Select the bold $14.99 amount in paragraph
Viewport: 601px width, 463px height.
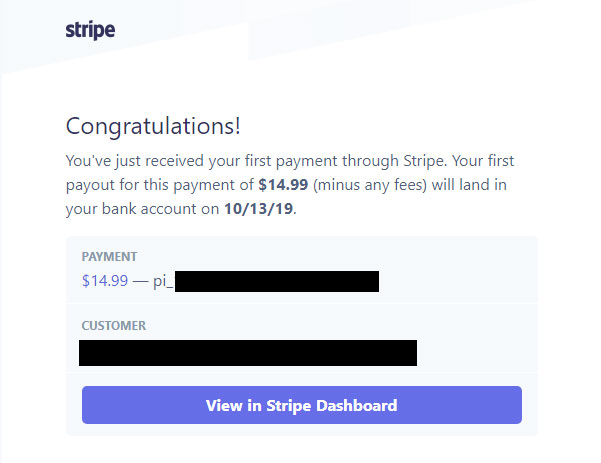click(283, 185)
